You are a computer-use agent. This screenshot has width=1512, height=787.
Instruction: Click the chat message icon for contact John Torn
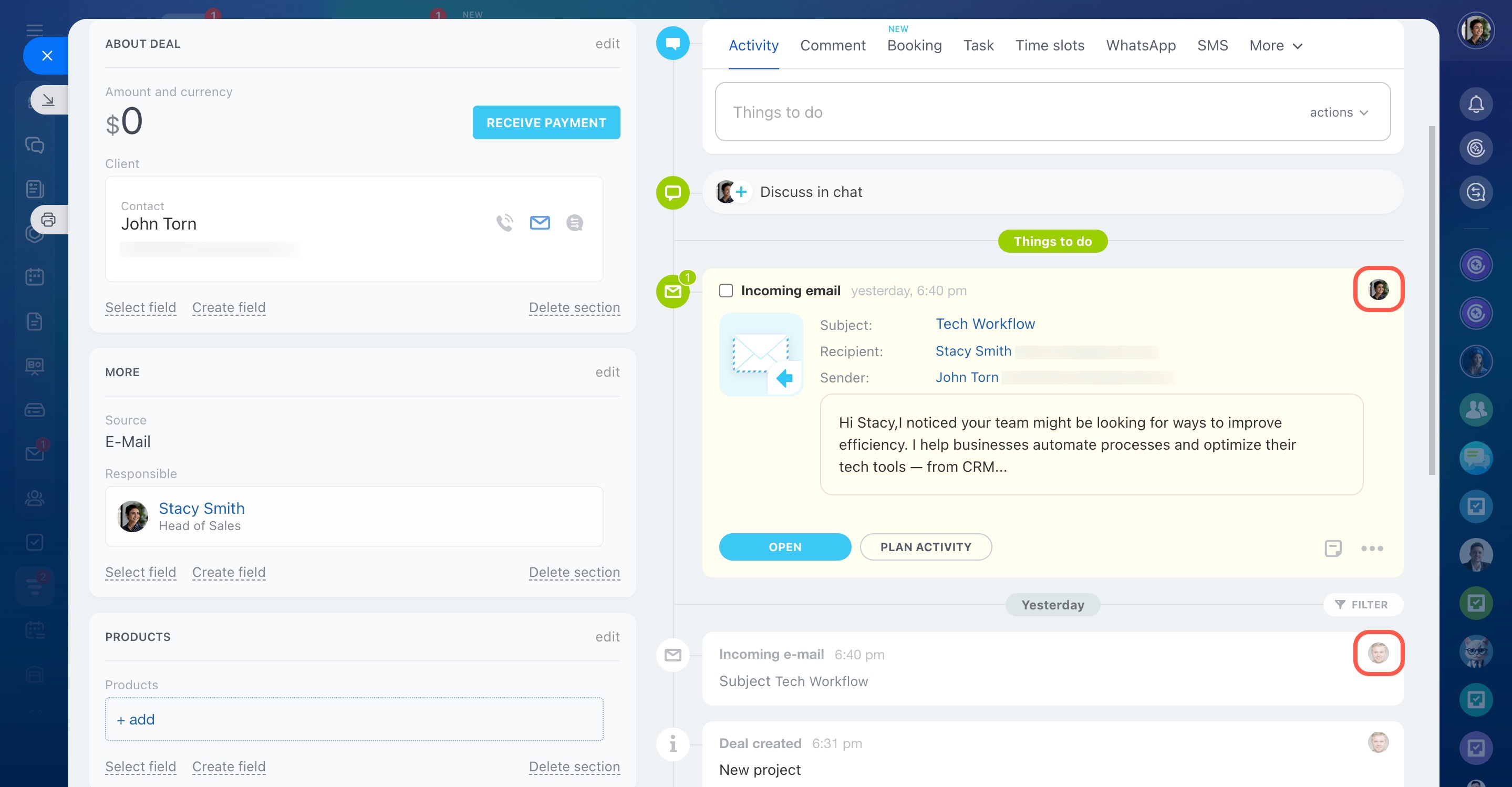[574, 223]
